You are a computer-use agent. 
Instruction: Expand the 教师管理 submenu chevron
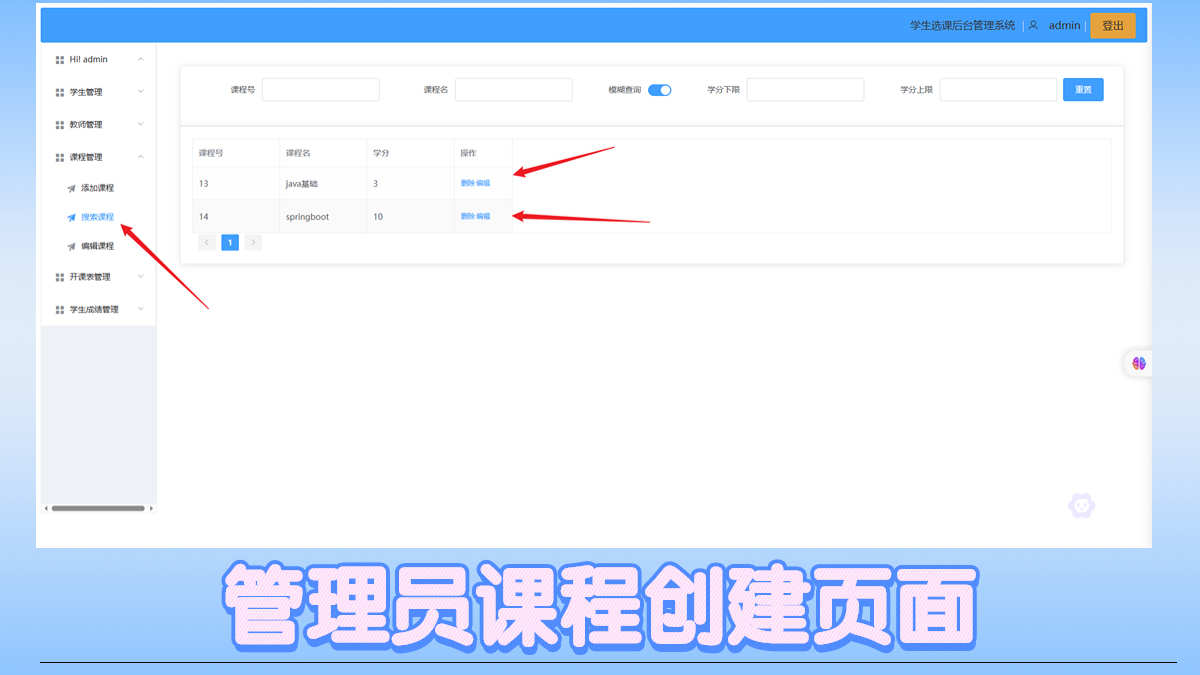pos(140,124)
